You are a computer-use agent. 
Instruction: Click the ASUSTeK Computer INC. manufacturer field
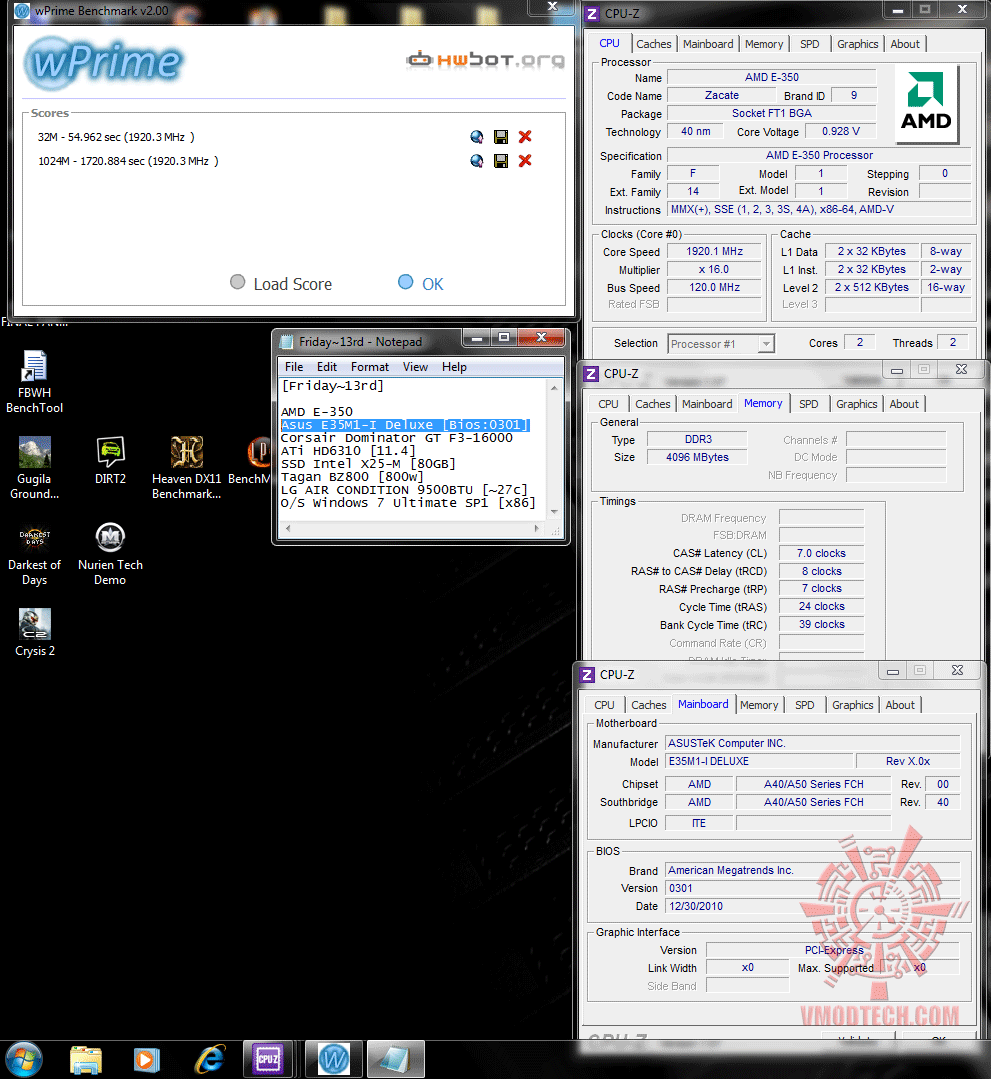click(812, 743)
